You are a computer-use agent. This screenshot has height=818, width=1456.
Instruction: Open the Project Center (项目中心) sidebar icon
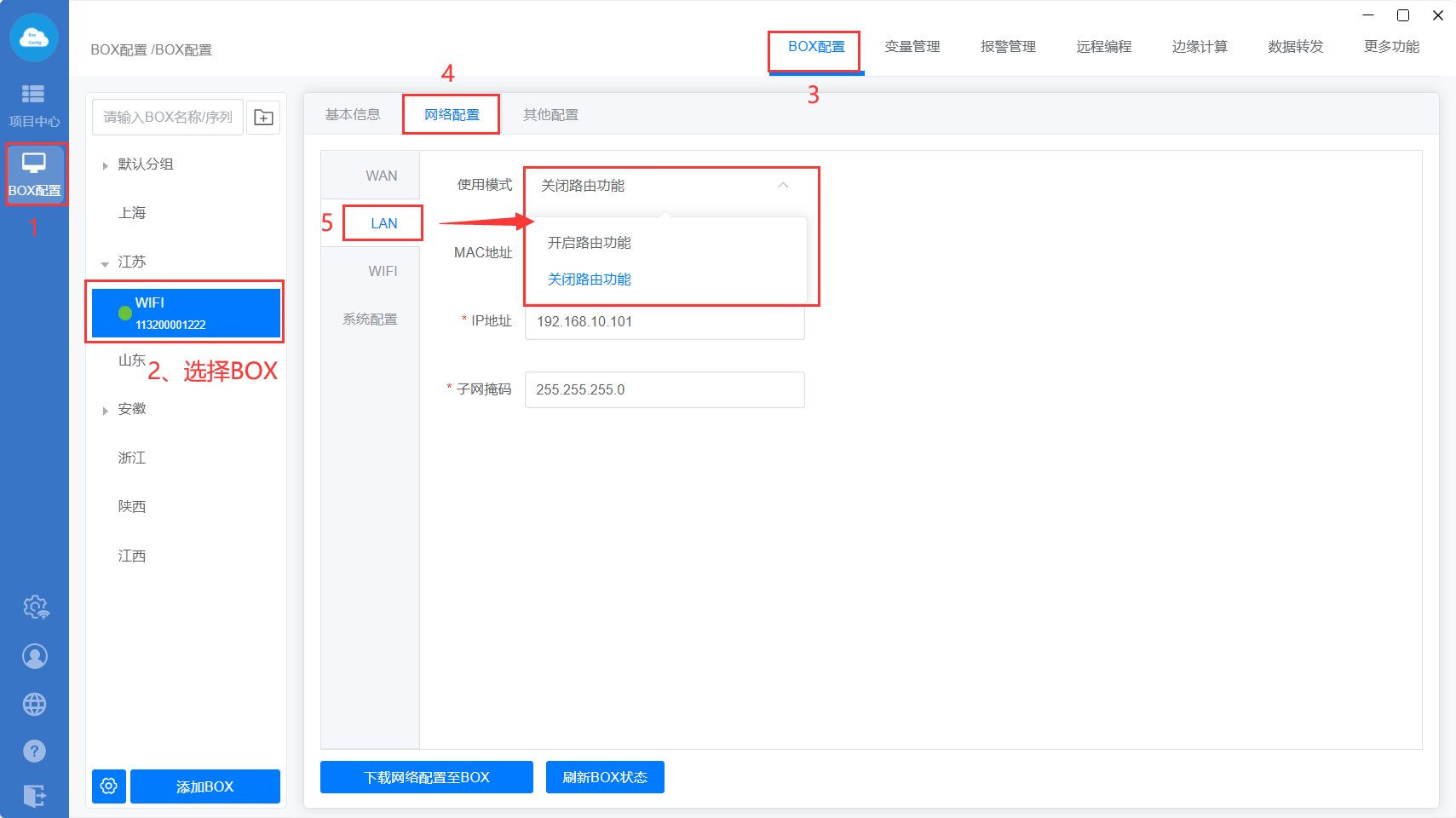tap(34, 105)
